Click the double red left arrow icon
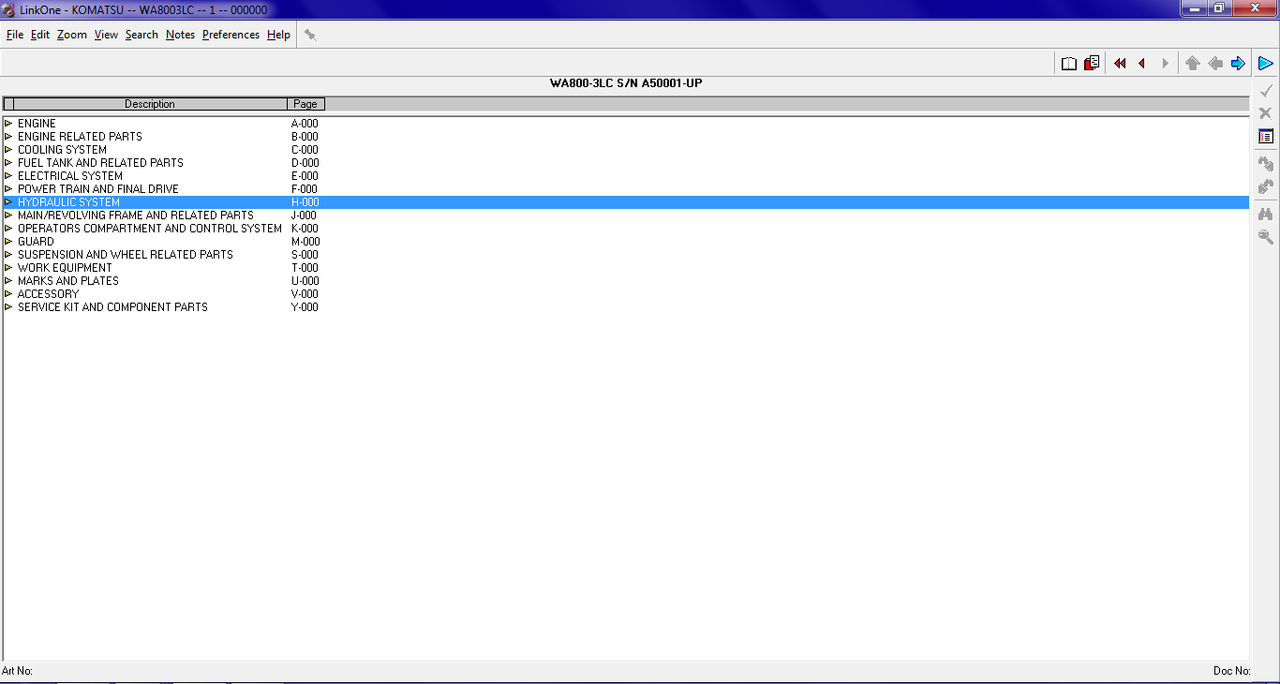Viewport: 1280px width, 684px height. 1119,63
